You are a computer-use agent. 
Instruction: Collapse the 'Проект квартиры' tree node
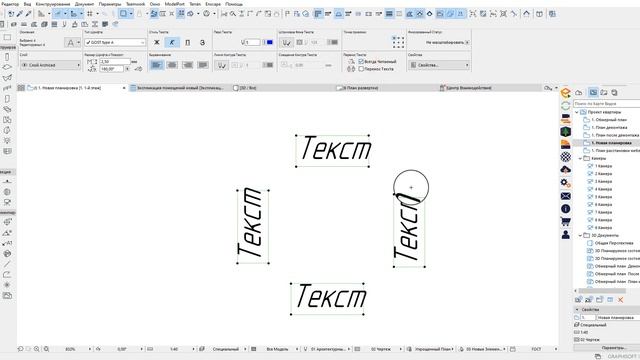(x=577, y=112)
